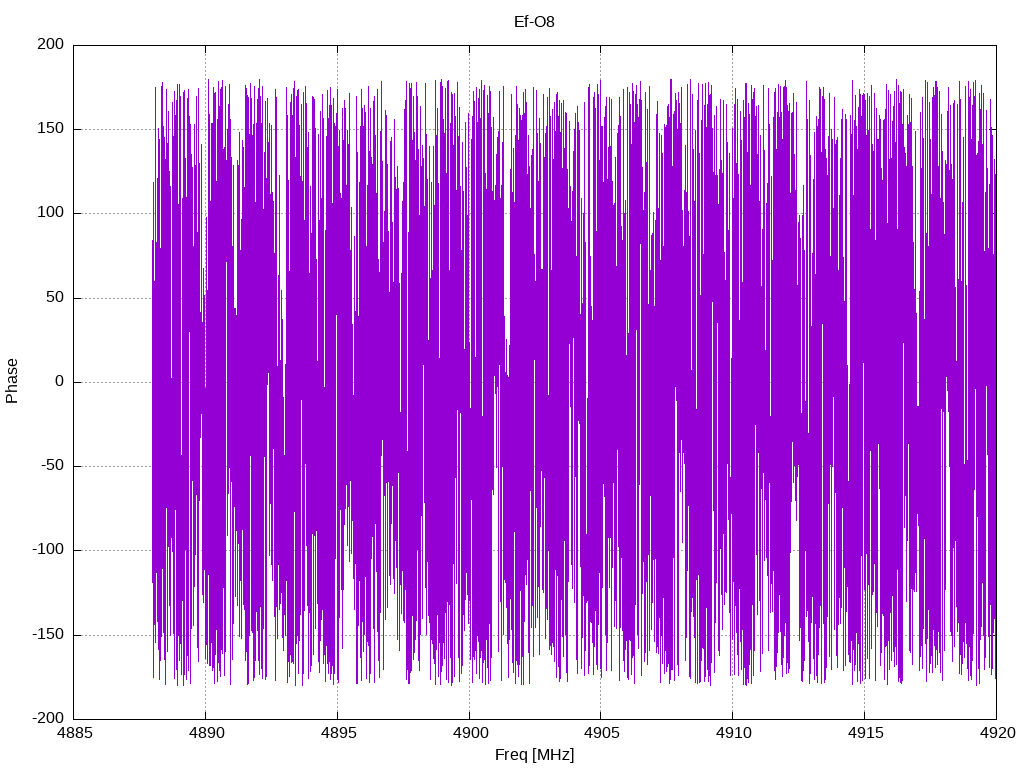Click the y-axis tick label '-100'
The image size is (1024, 768).
(48, 550)
